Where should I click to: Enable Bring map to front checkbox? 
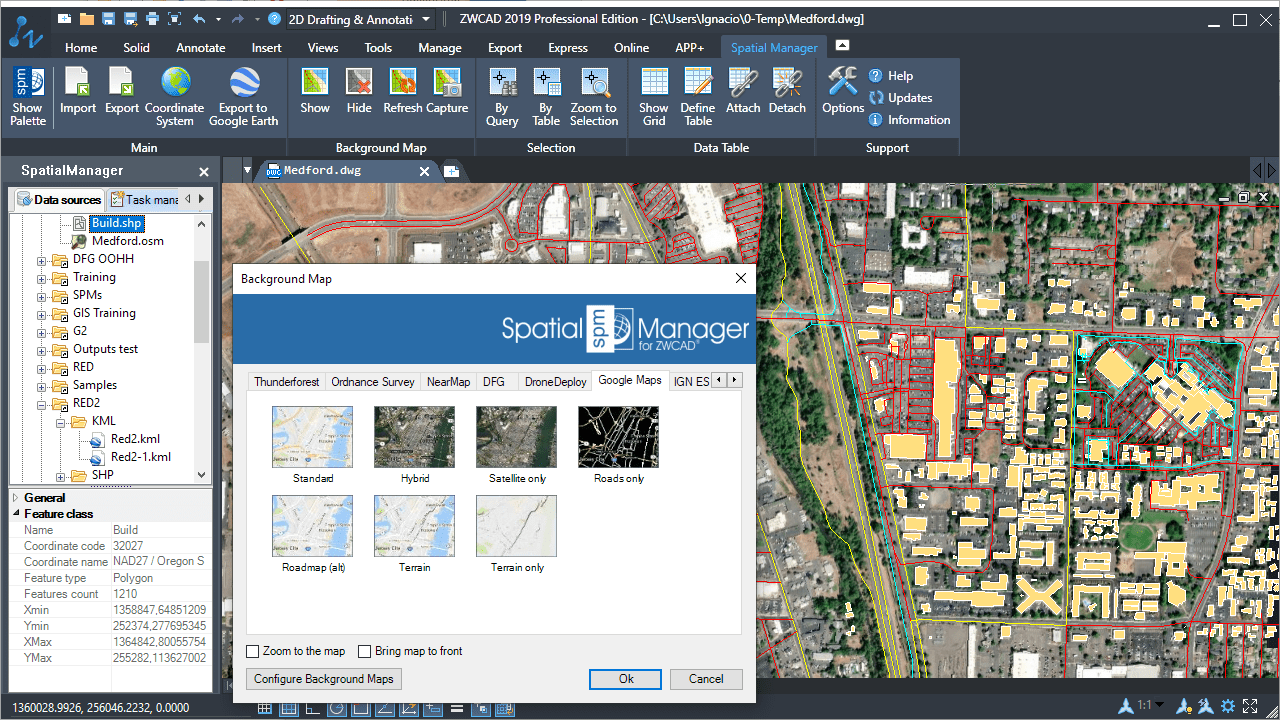(x=365, y=652)
